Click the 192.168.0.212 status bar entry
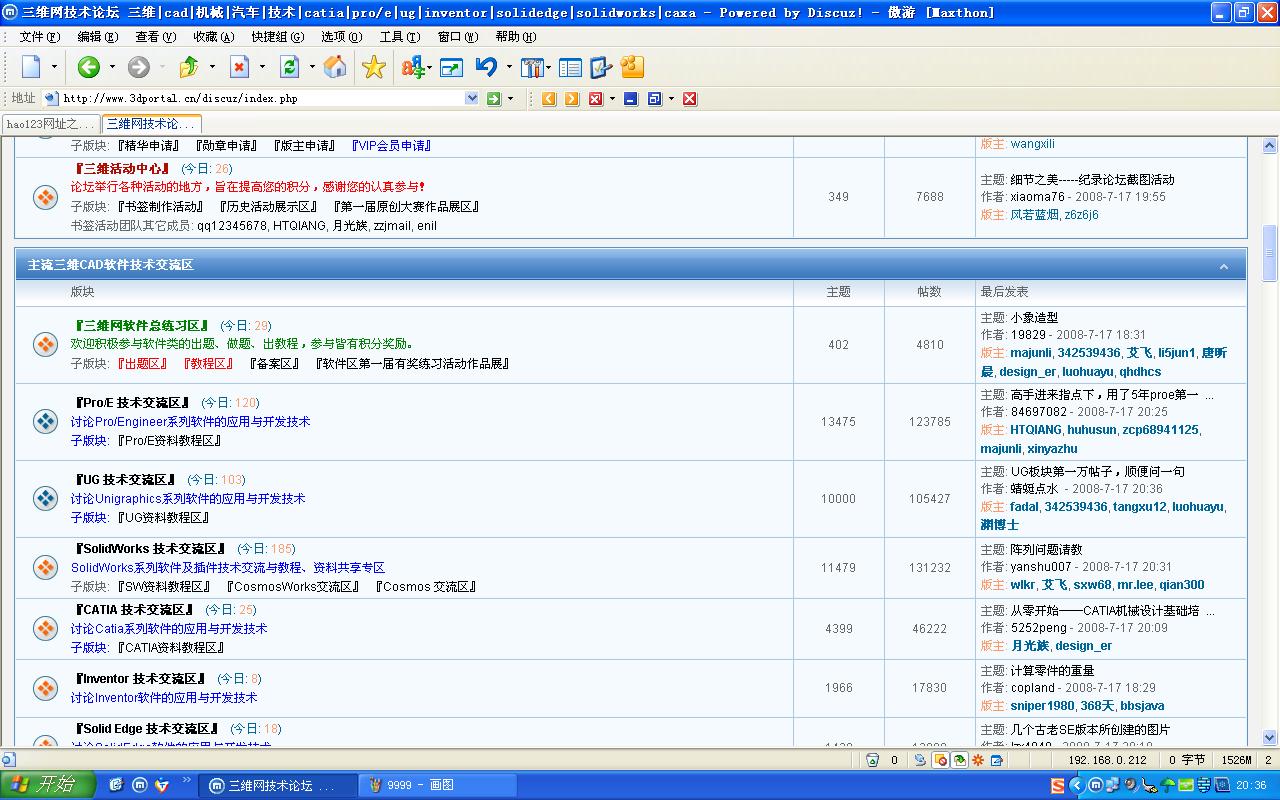This screenshot has width=1280, height=800. coord(1107,760)
